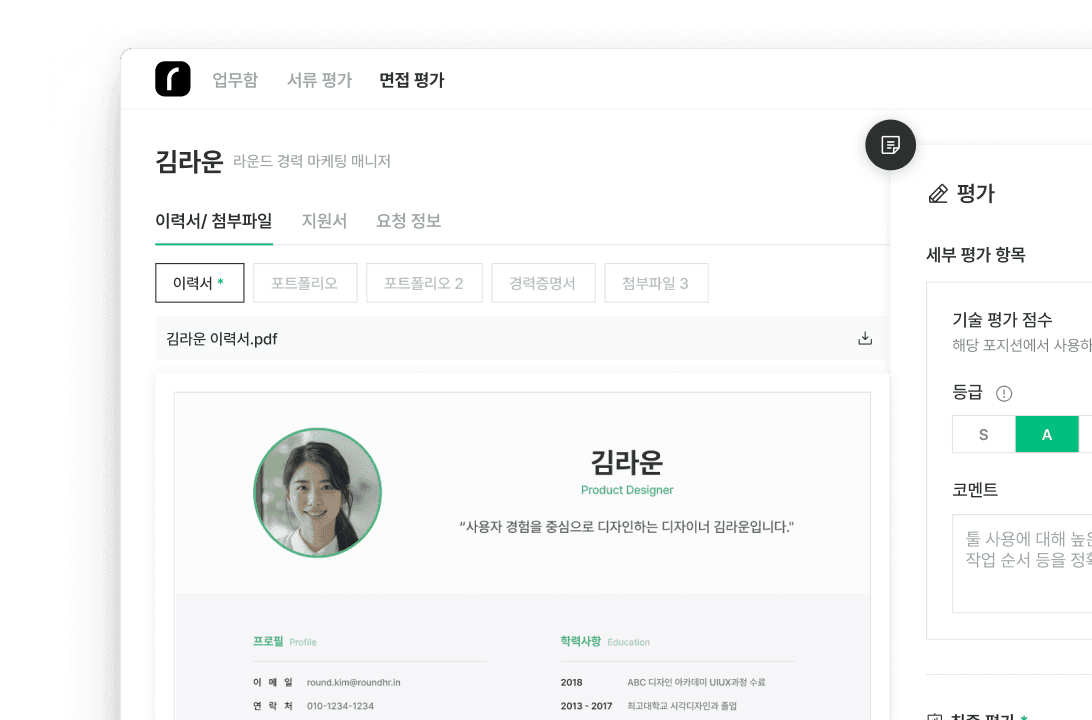1092x720 pixels.
Task: Go to the 업무함 menu
Action: tap(235, 81)
